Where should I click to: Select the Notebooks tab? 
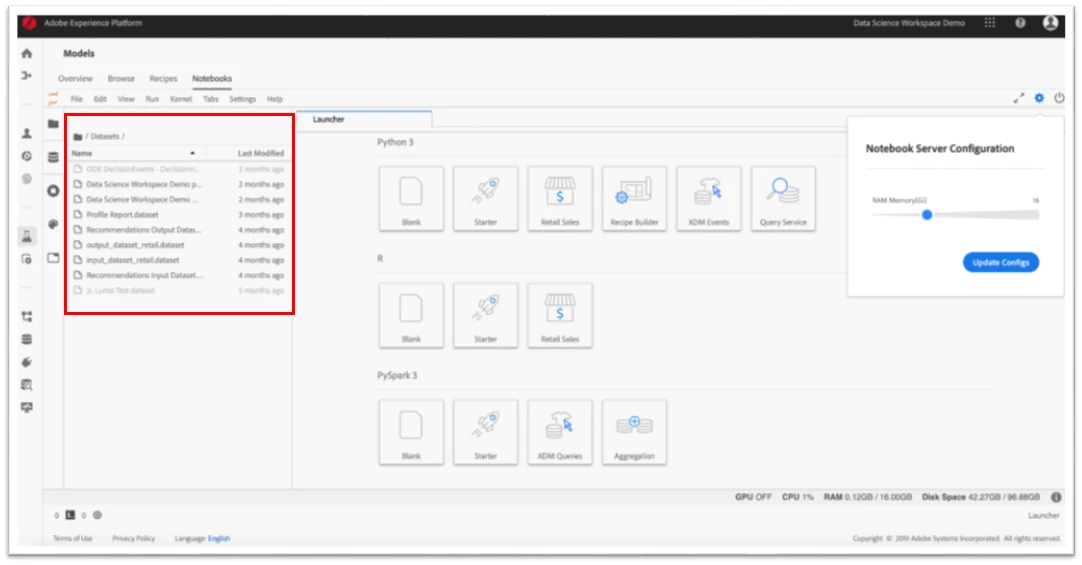click(212, 79)
